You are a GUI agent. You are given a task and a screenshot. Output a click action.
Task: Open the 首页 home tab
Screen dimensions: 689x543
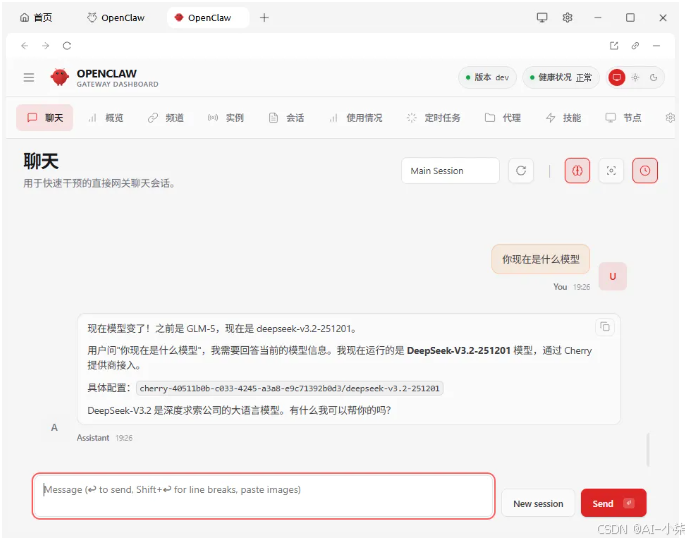[36, 18]
